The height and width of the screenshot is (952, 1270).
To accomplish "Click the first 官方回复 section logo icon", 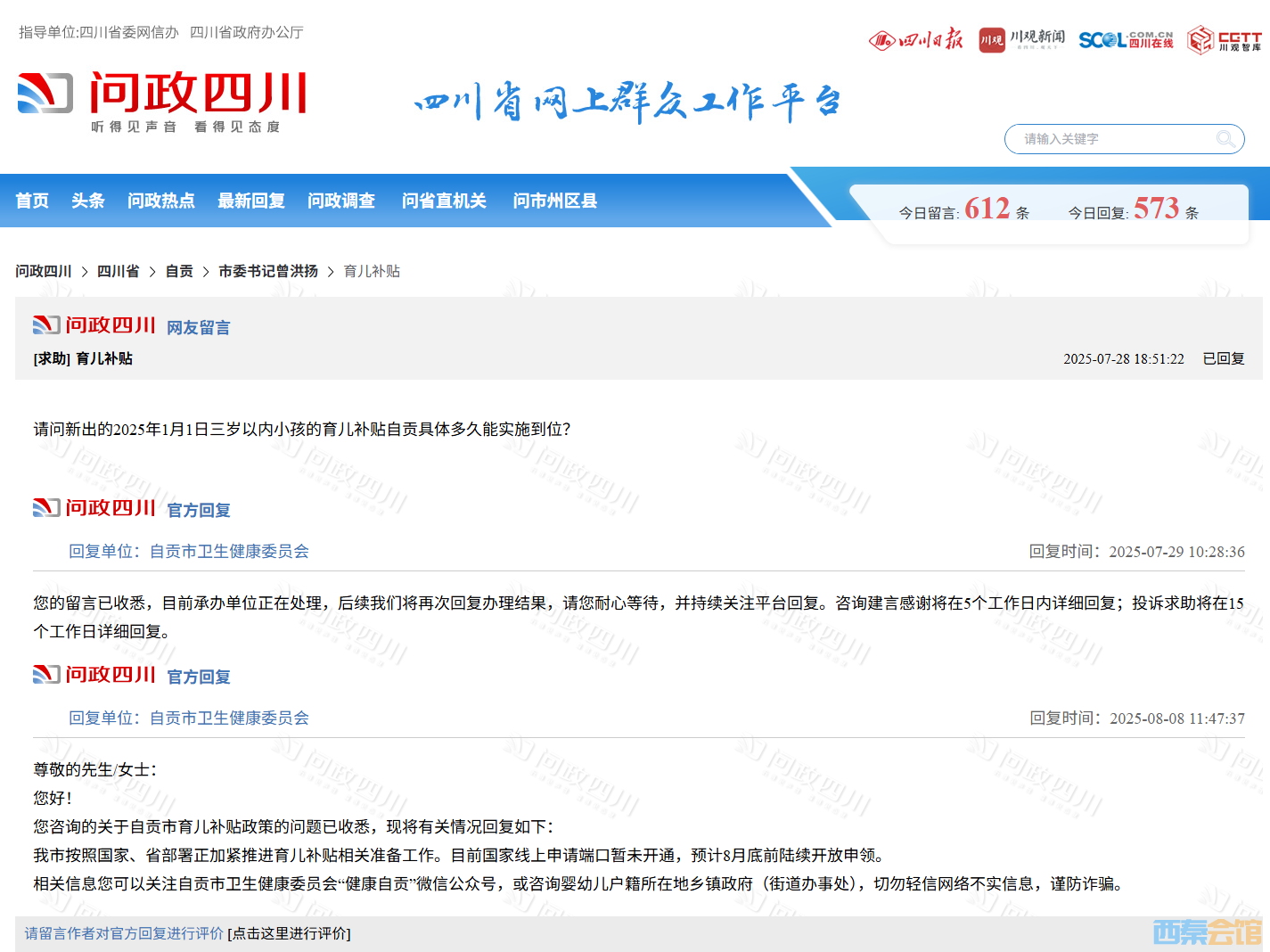I will point(94,508).
